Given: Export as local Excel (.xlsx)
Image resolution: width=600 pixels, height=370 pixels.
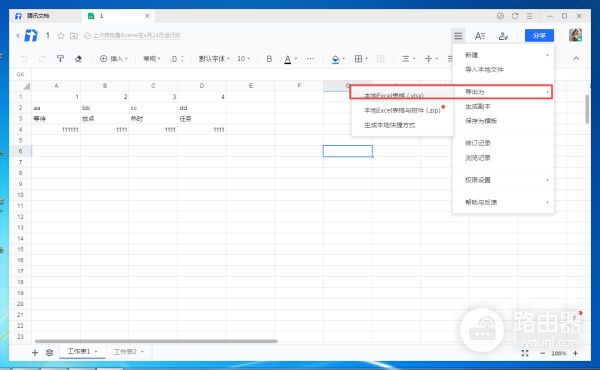Looking at the screenshot, I should [x=402, y=95].
